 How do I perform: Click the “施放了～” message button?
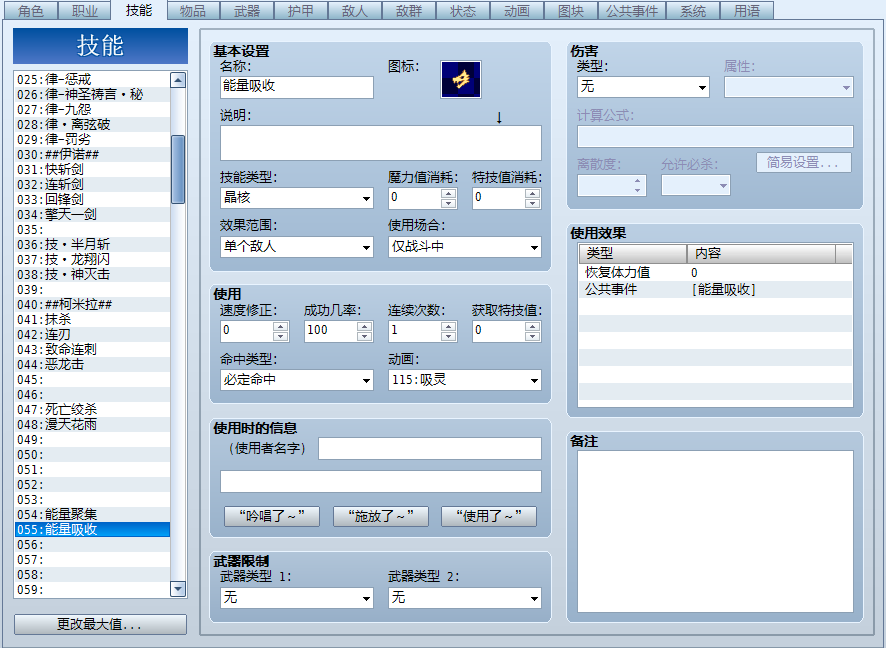[x=381, y=516]
